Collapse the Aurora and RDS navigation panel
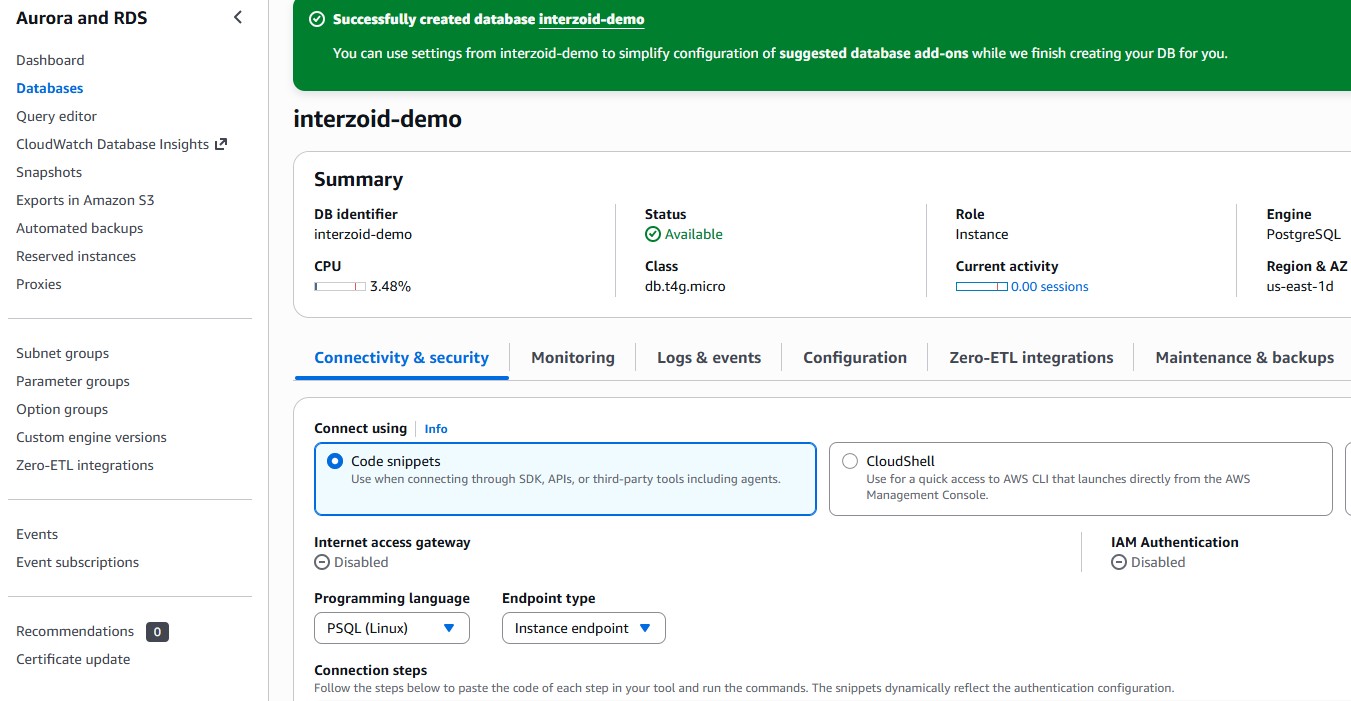 coord(238,17)
